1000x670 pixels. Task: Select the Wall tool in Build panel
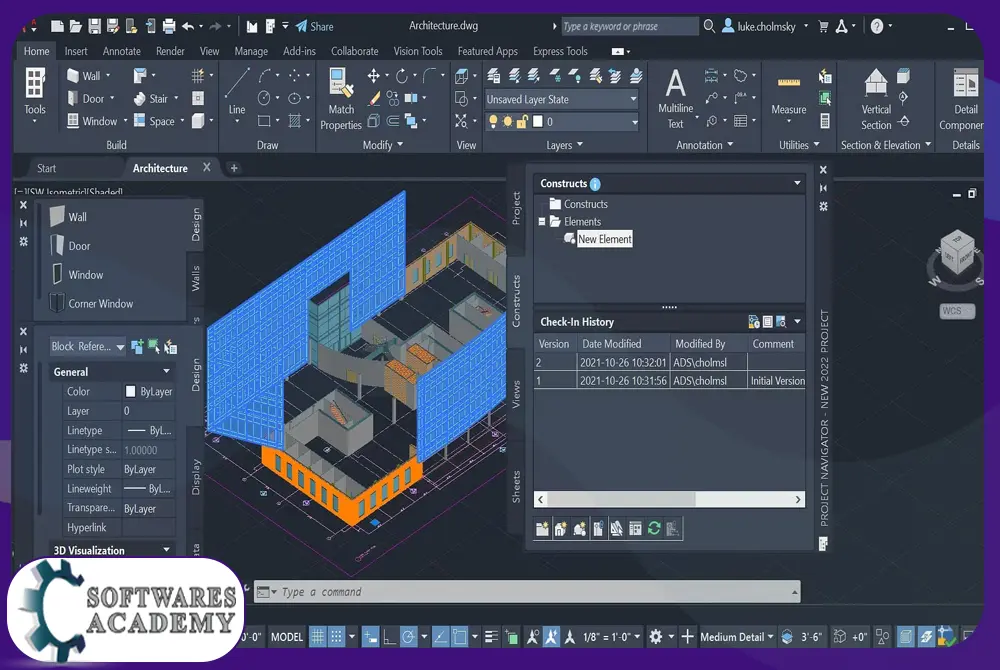click(84, 76)
